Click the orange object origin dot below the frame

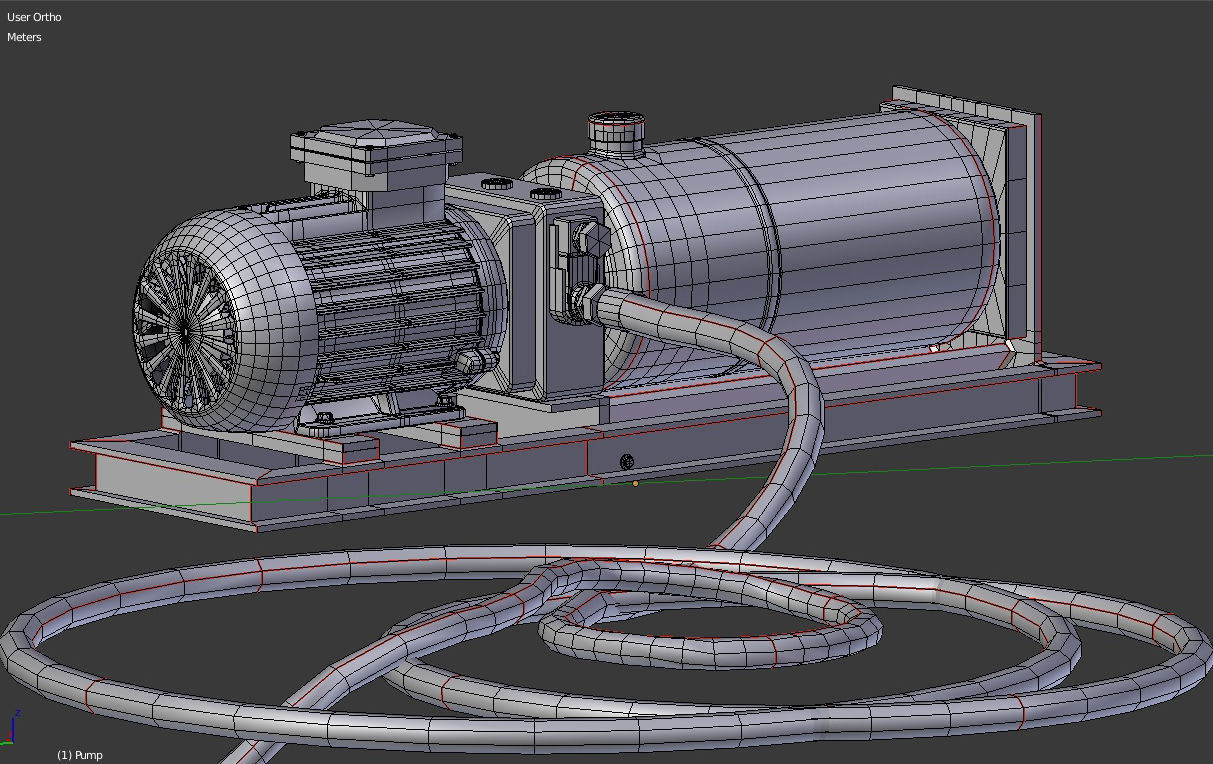pyautogui.click(x=635, y=483)
